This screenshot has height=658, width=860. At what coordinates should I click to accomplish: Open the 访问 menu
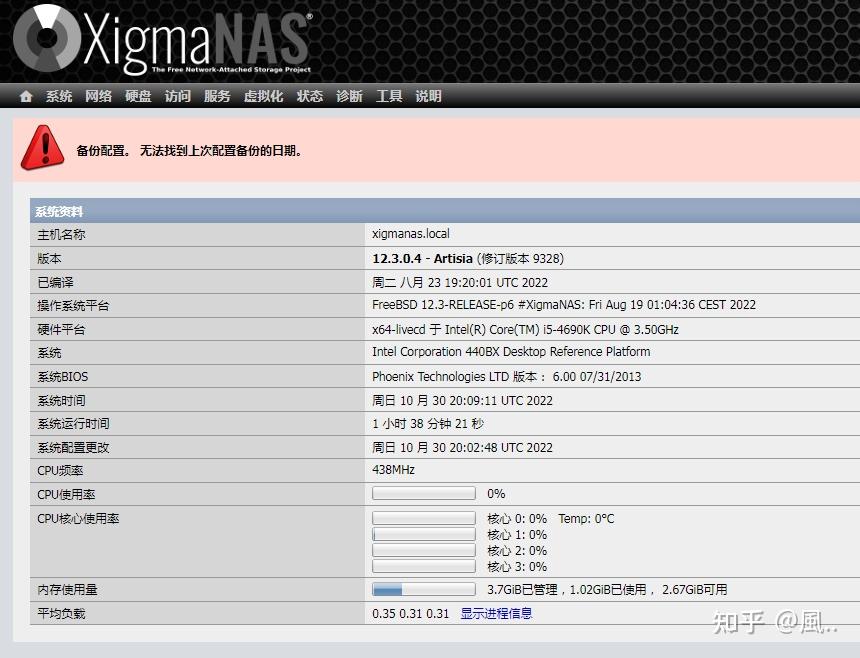point(176,96)
